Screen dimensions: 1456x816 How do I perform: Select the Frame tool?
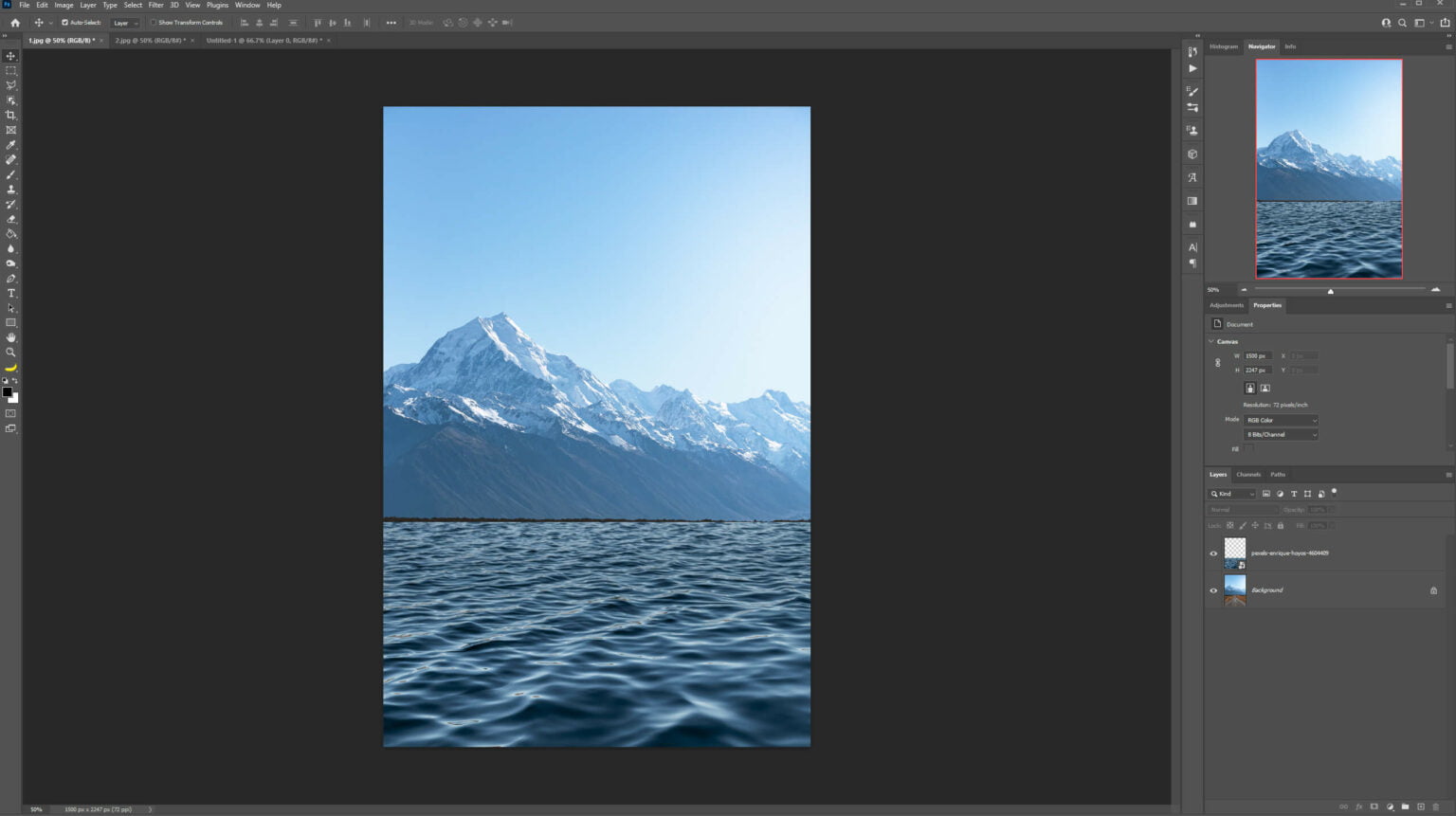pos(11,130)
